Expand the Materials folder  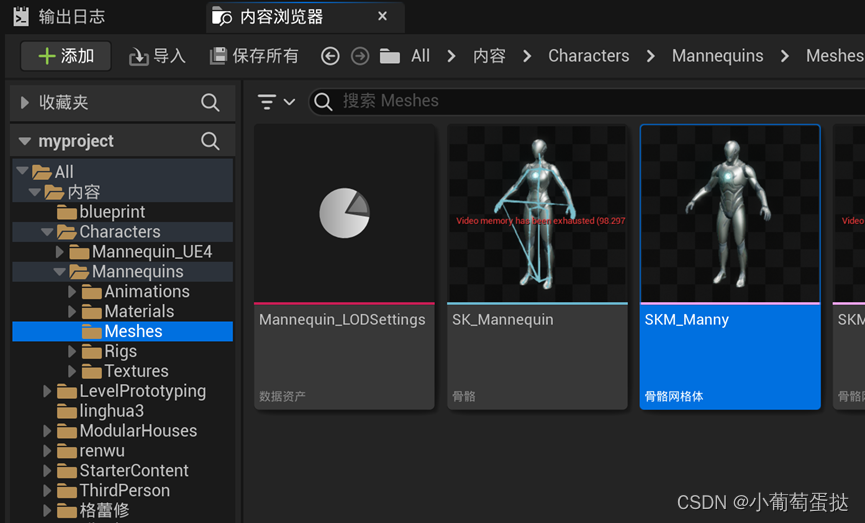72,311
